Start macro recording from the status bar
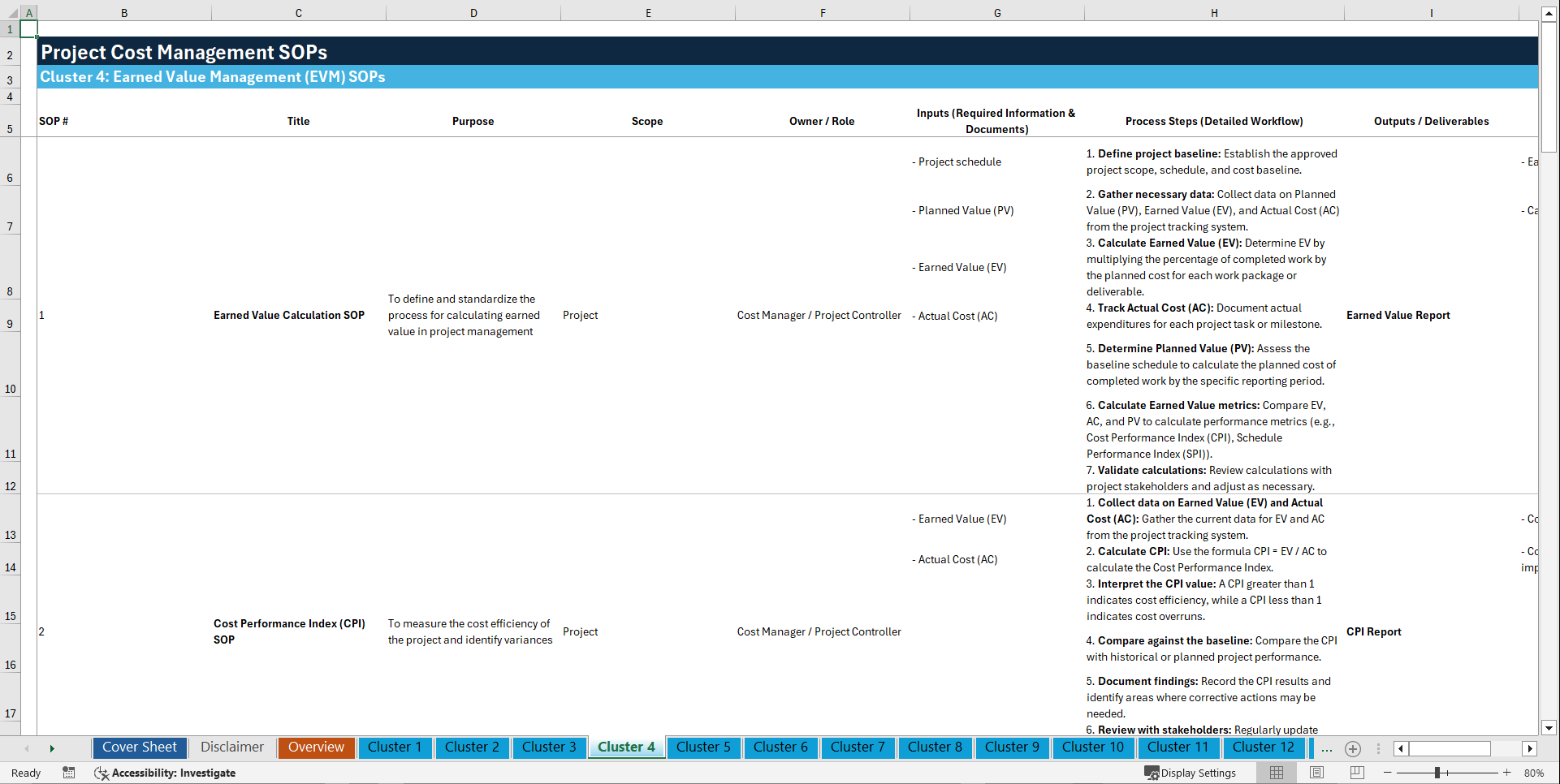1560x784 pixels. pos(69,773)
